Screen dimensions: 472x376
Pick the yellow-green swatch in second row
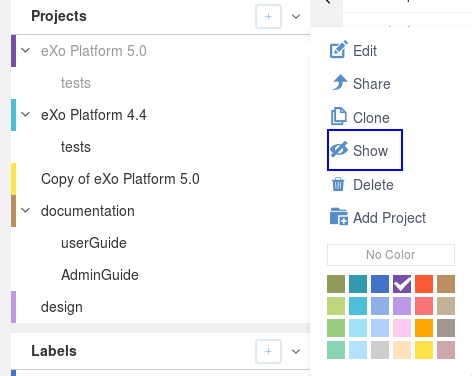pos(336,306)
